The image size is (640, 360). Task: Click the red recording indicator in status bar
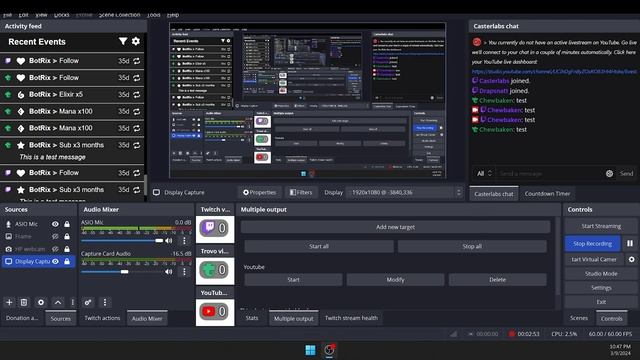point(512,333)
